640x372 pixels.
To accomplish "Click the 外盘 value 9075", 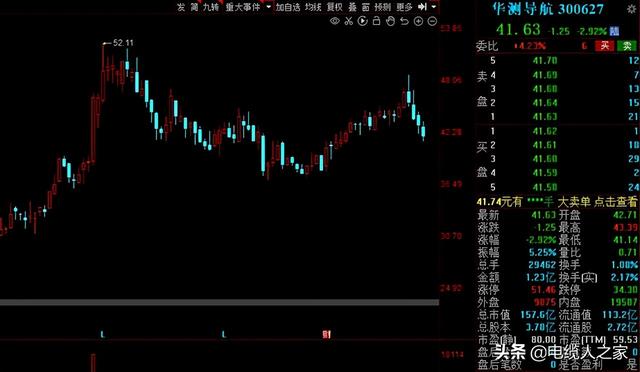I will 545,302.
